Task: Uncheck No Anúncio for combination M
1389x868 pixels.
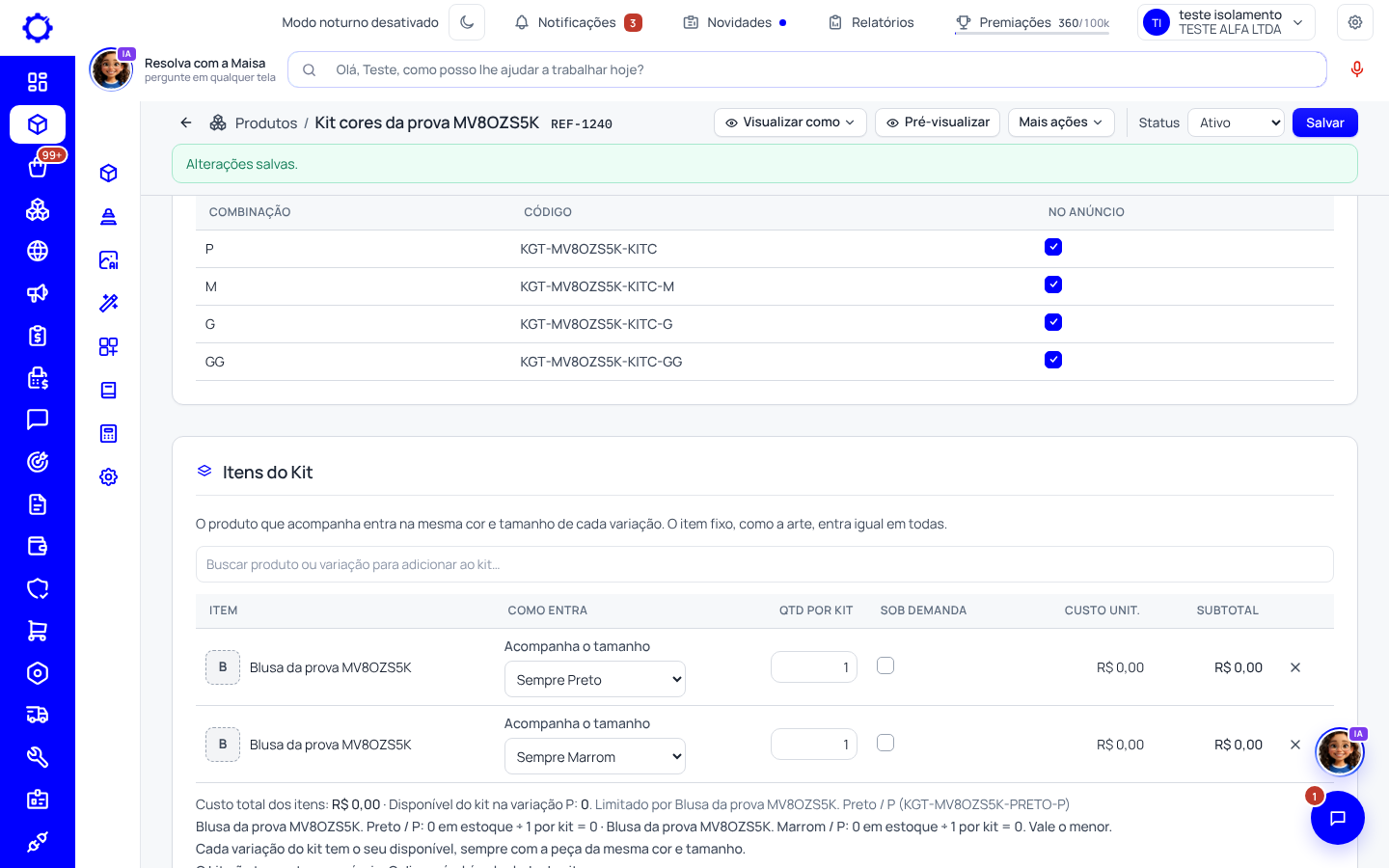Action: click(x=1053, y=285)
